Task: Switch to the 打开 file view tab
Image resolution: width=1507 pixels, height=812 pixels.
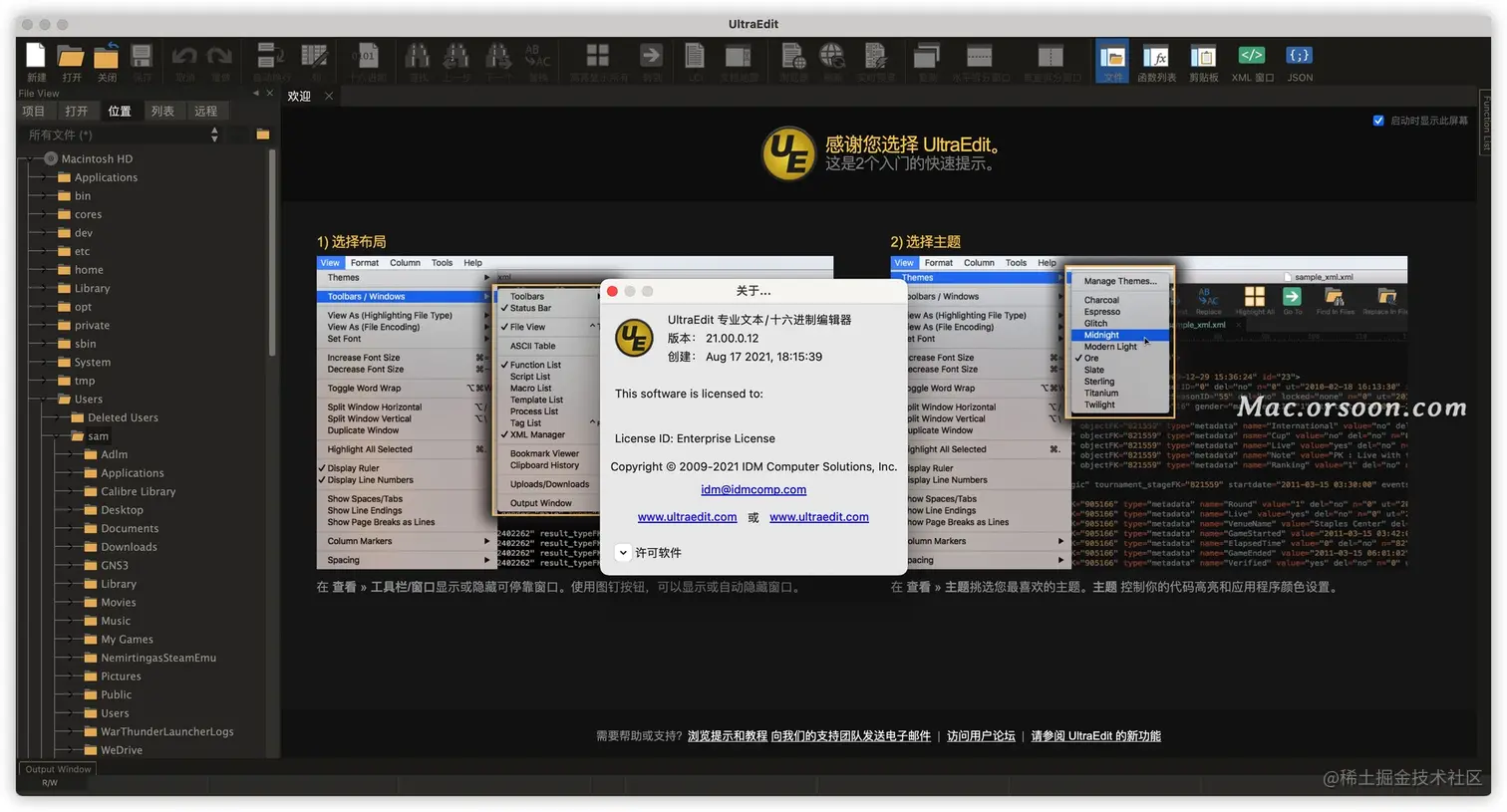Action: pyautogui.click(x=77, y=111)
